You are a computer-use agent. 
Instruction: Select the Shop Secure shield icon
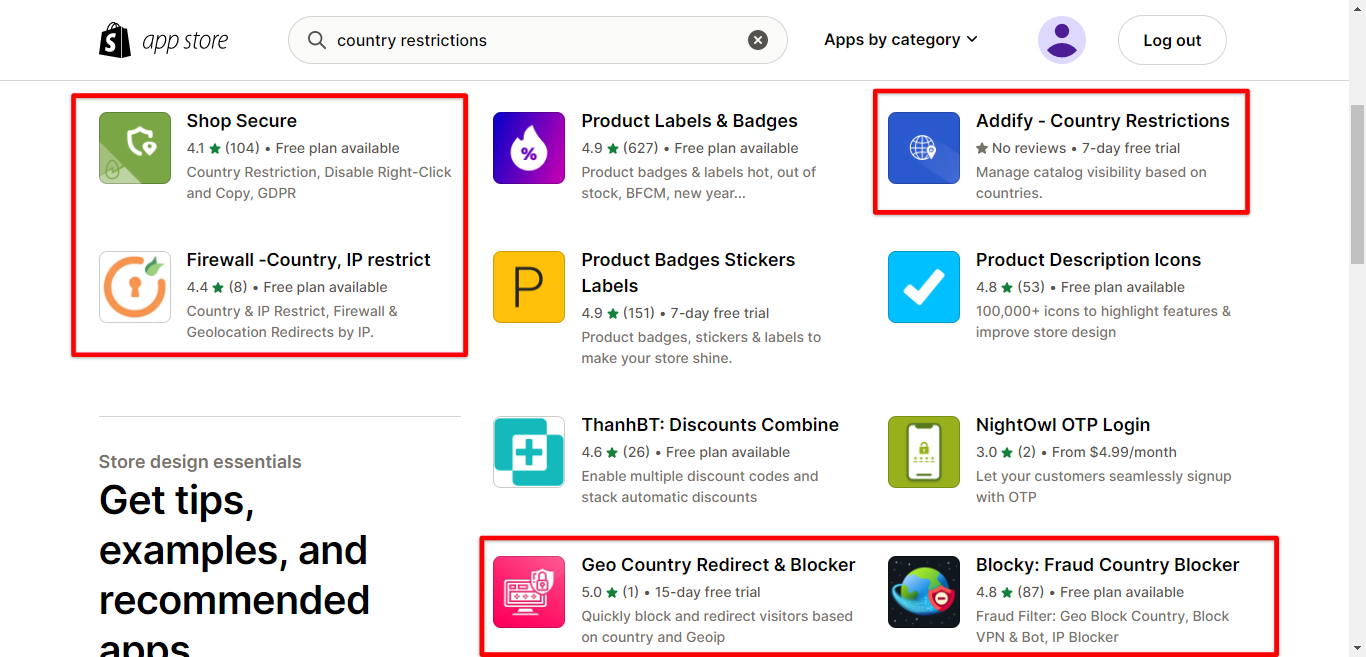[134, 147]
